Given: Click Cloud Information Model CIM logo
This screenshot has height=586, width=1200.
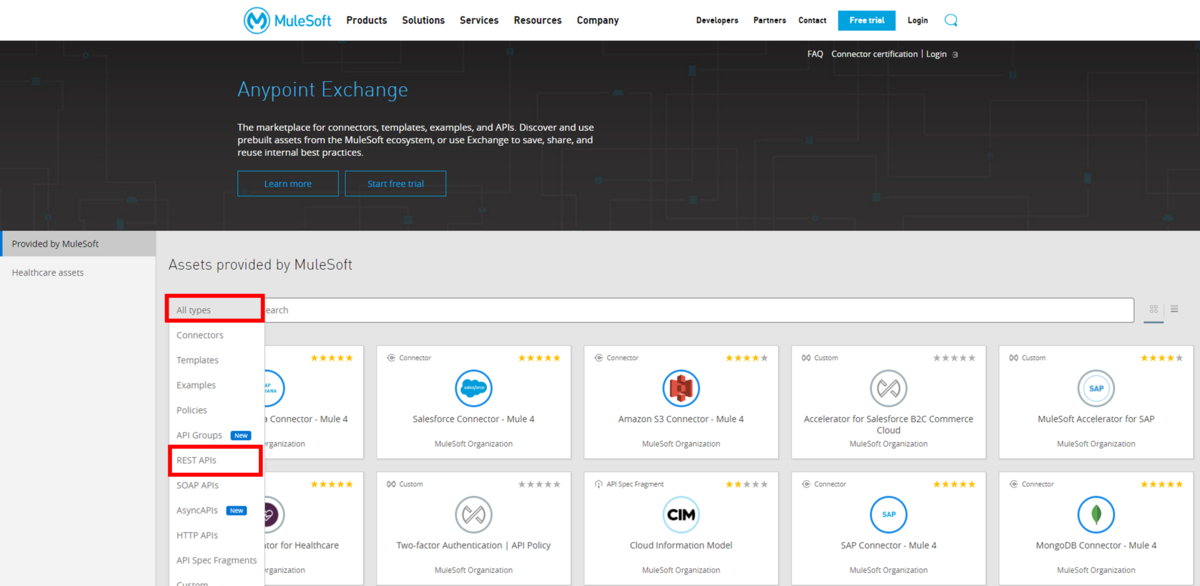Looking at the screenshot, I should tap(681, 515).
